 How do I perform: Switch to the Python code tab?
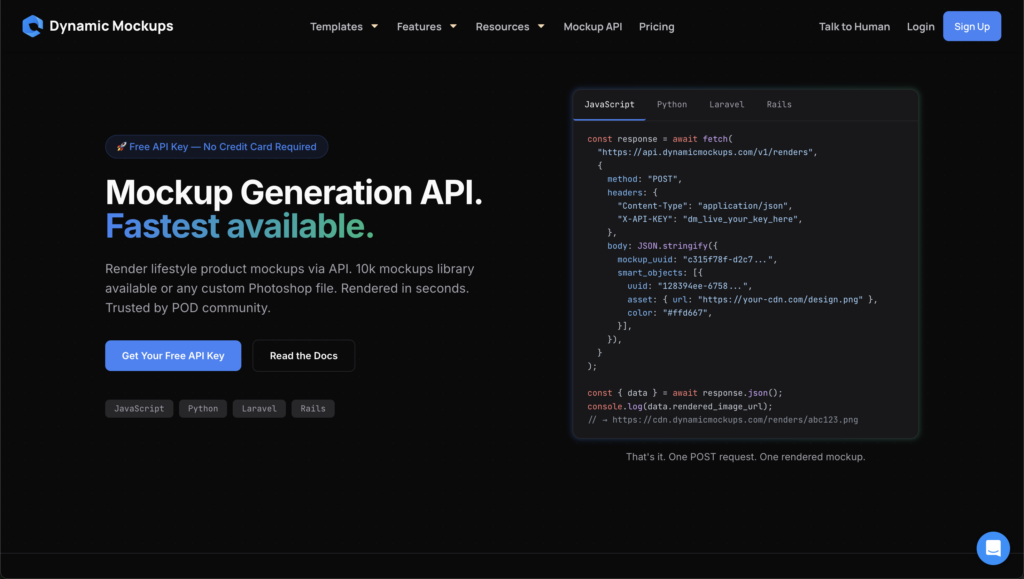[x=671, y=104]
